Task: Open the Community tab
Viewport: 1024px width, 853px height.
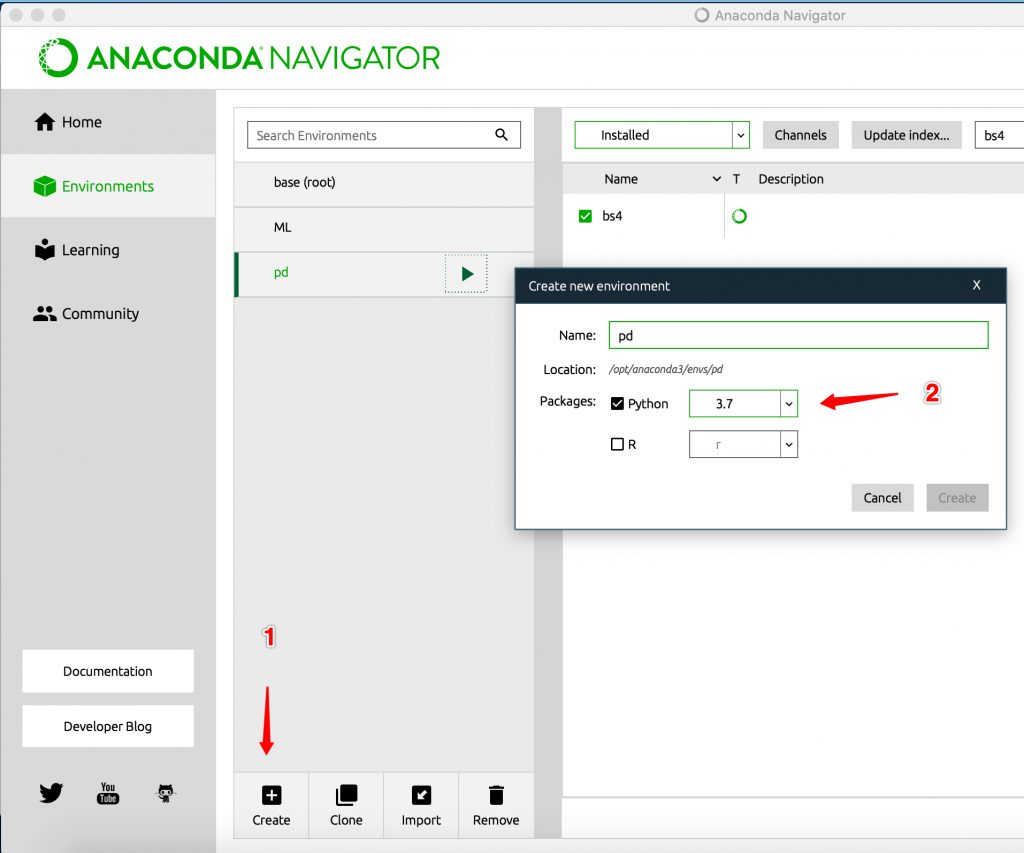Action: (x=108, y=314)
